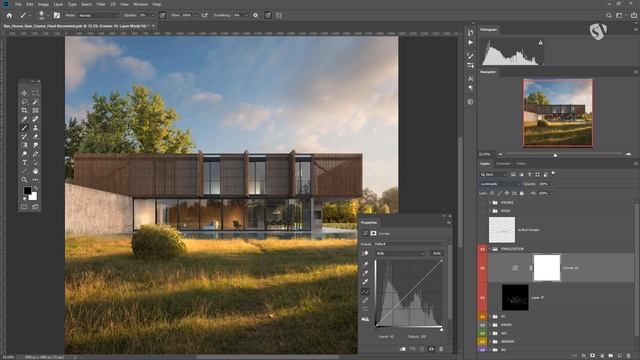Image resolution: width=640 pixels, height=360 pixels.
Task: Delete the Curves adjustment via Properties trash
Action: (441, 349)
